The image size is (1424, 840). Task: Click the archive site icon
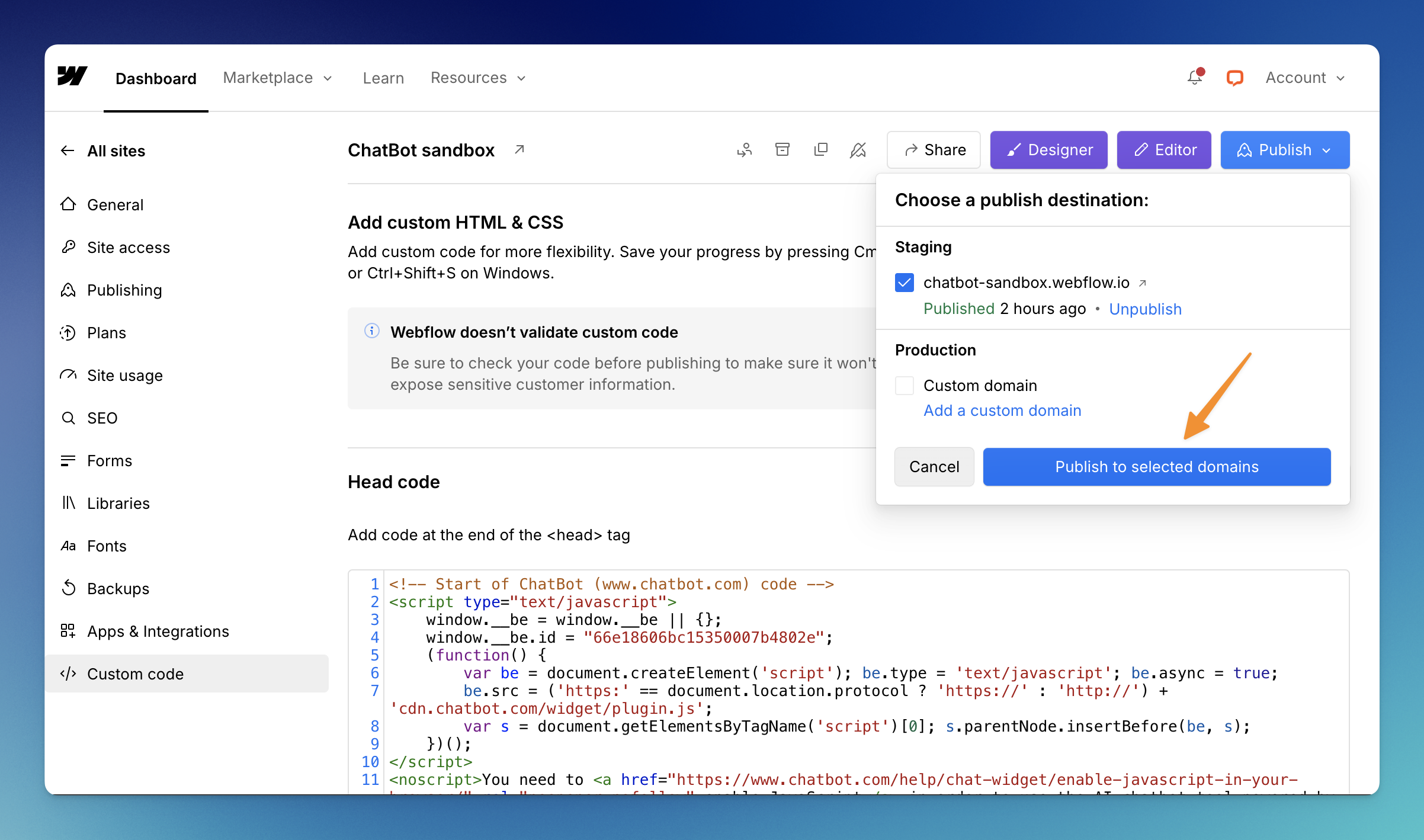[782, 150]
